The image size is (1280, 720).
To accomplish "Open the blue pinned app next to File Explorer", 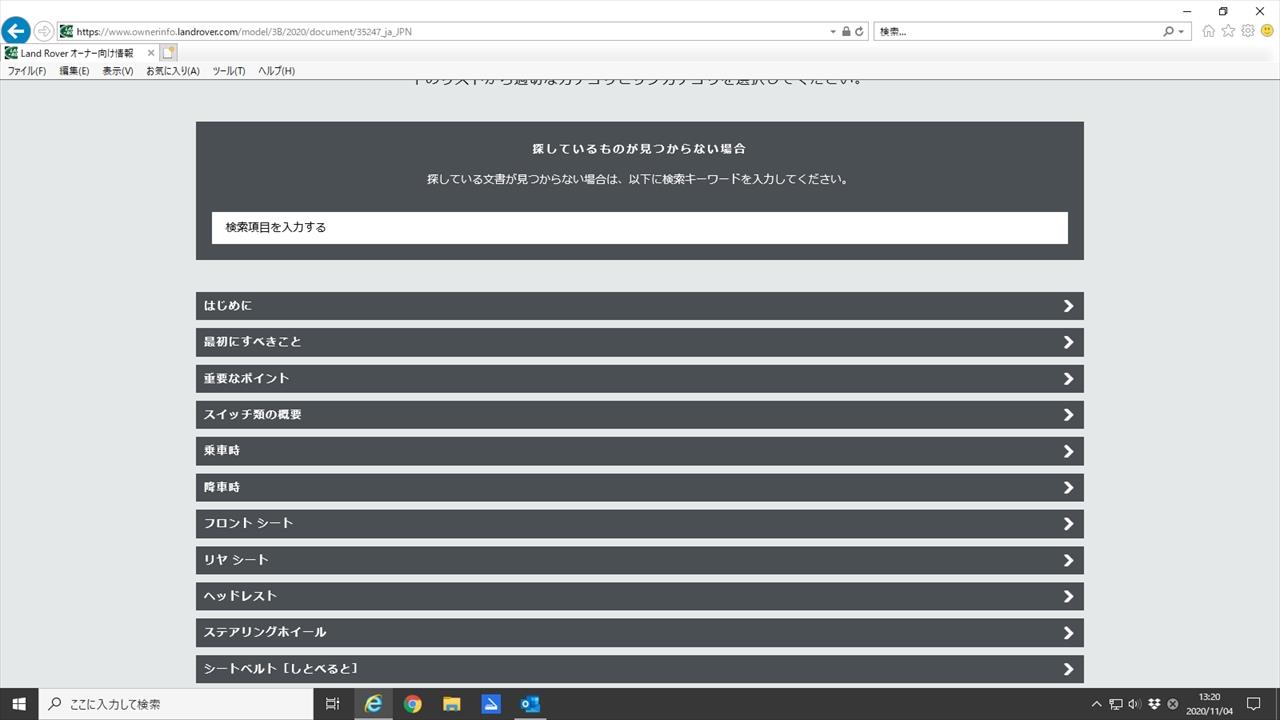I will (x=491, y=704).
